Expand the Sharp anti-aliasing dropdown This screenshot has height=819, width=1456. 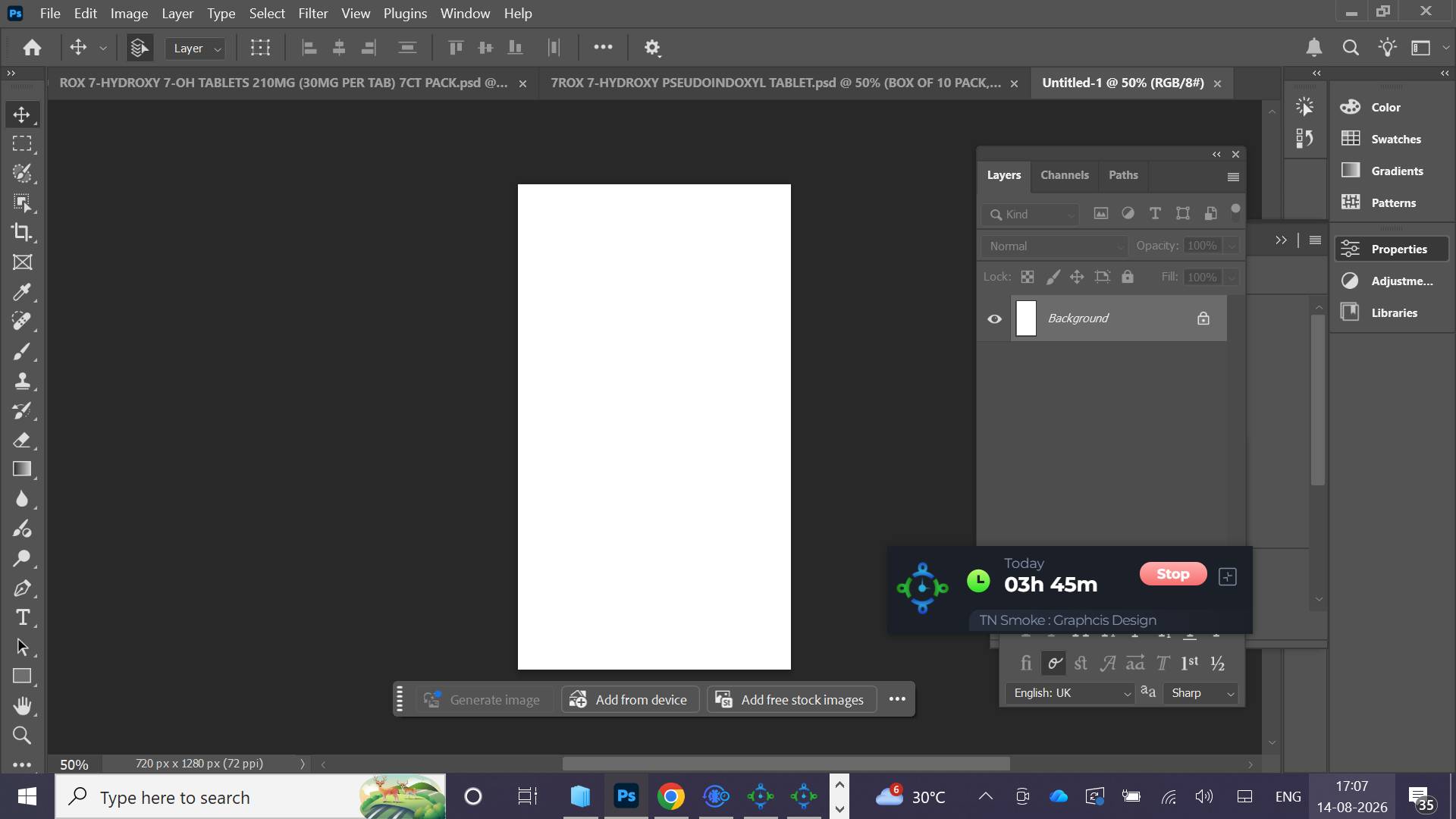pyautogui.click(x=1202, y=693)
